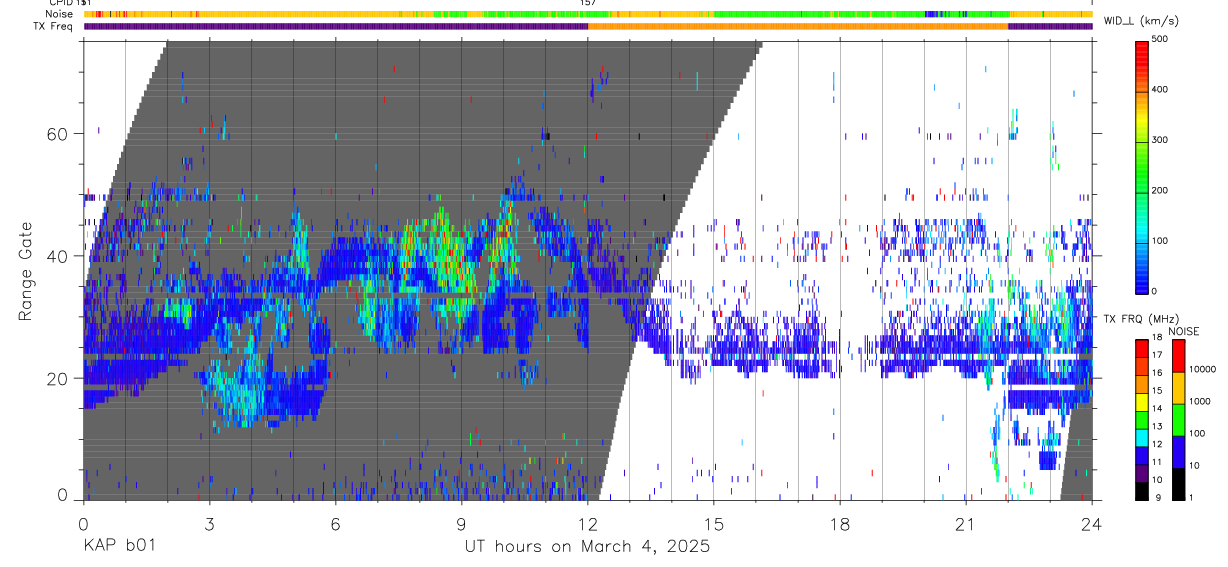Click the 'NOISE' legend title
The height and width of the screenshot is (567, 1228).
(1184, 332)
